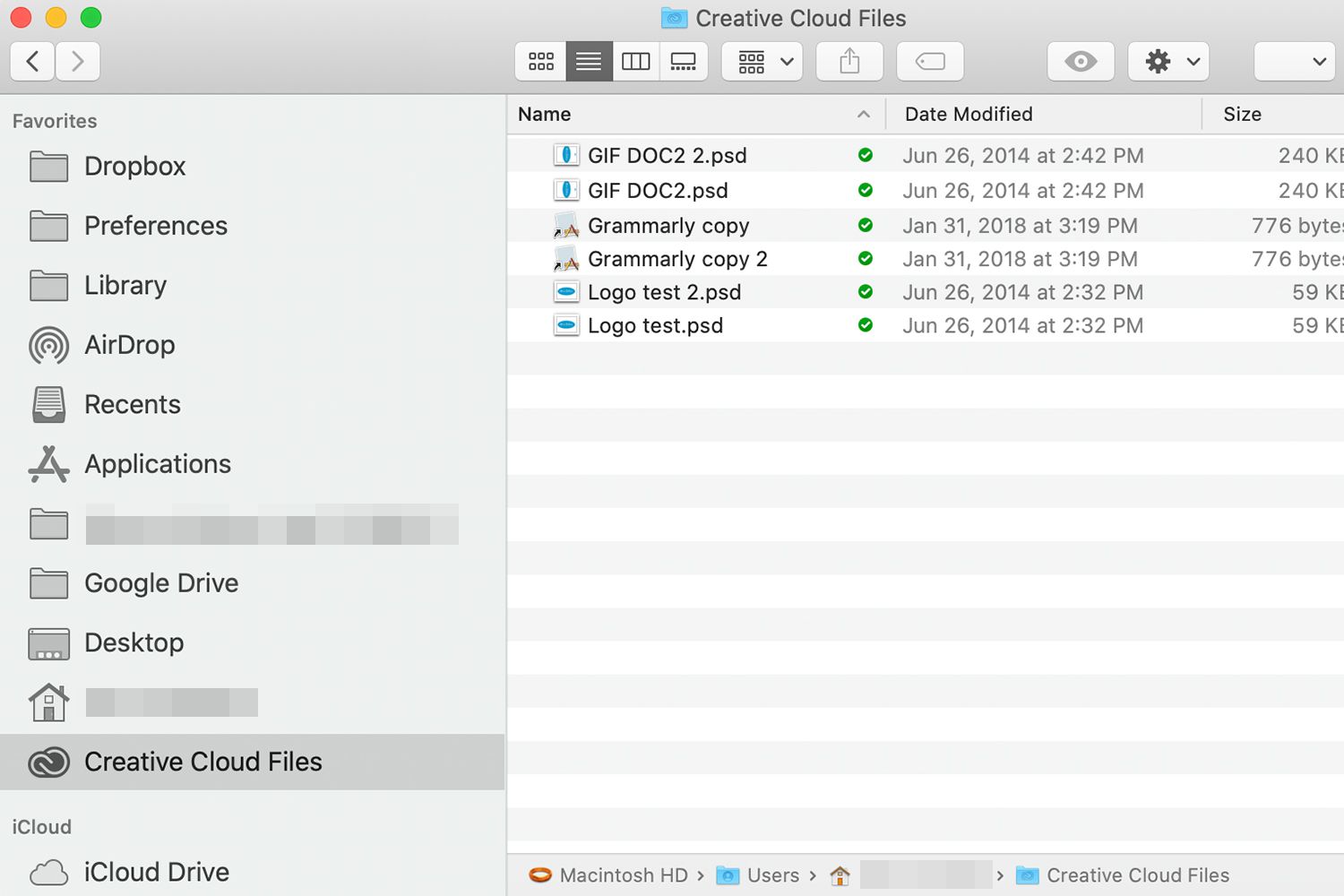The image size is (1344, 896).
Task: Click the Logo test 2.psd thumbnail icon
Action: pos(566,292)
